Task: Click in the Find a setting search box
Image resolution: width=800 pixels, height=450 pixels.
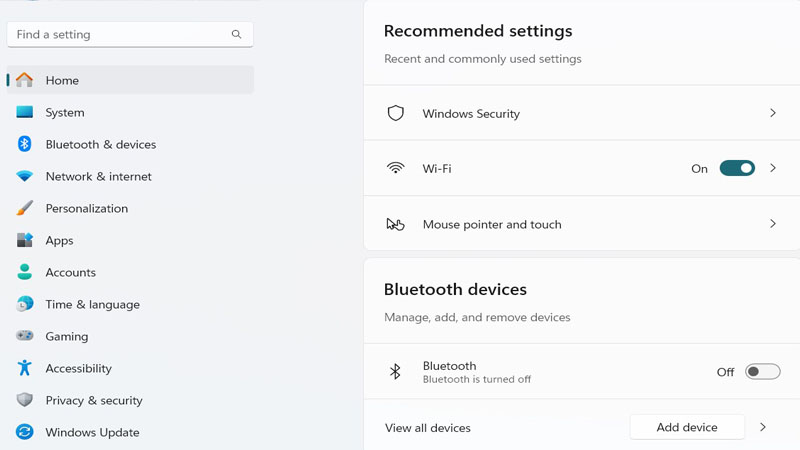Action: [x=130, y=34]
